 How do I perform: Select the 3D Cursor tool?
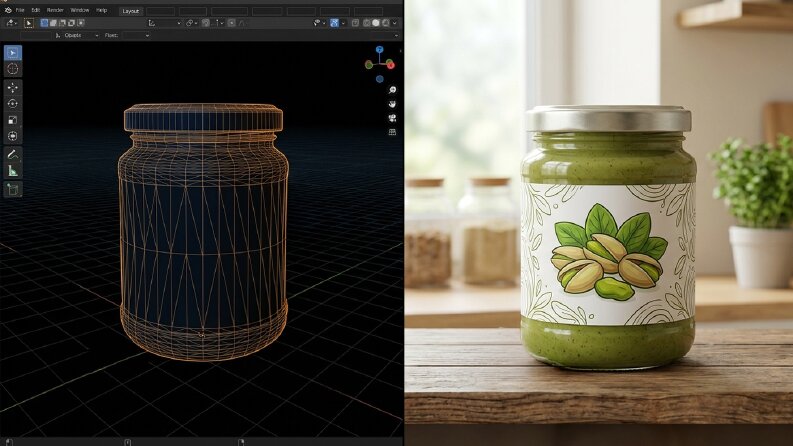[13, 69]
